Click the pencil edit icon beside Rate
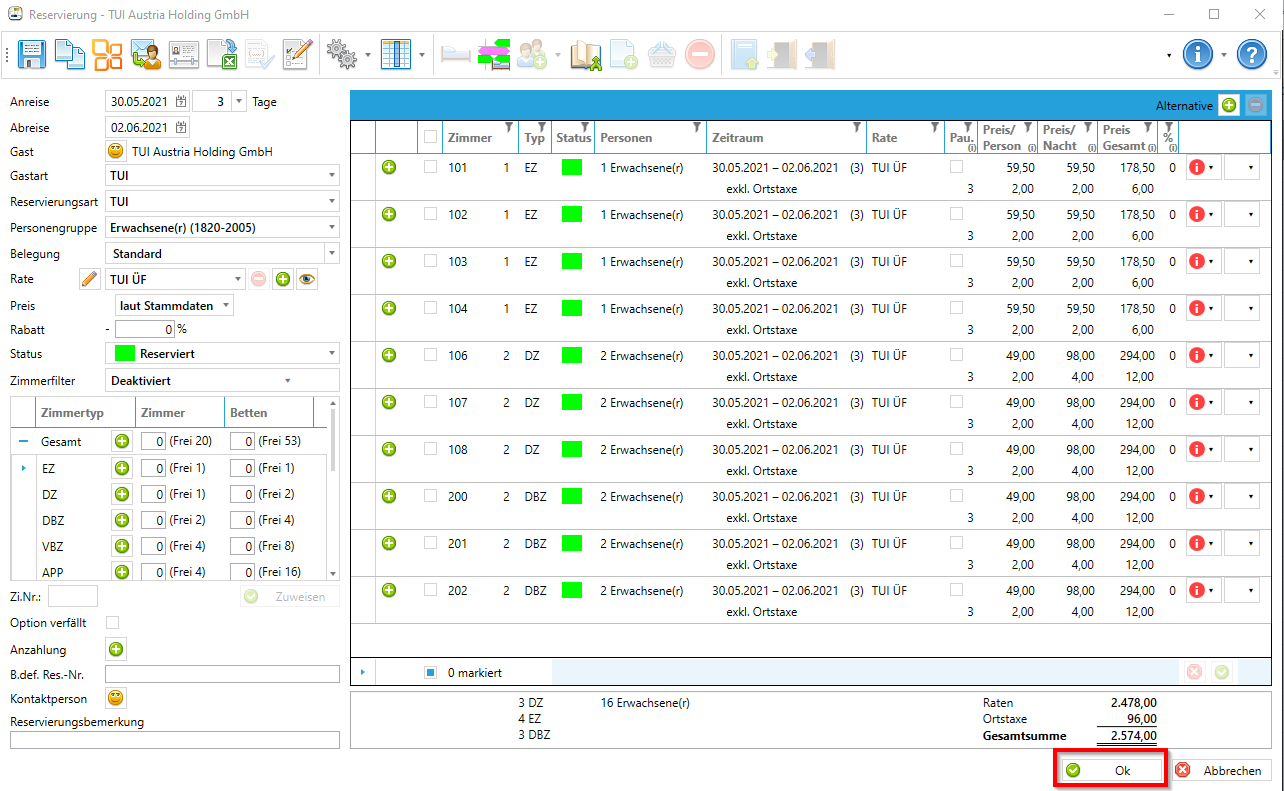 tap(90, 279)
